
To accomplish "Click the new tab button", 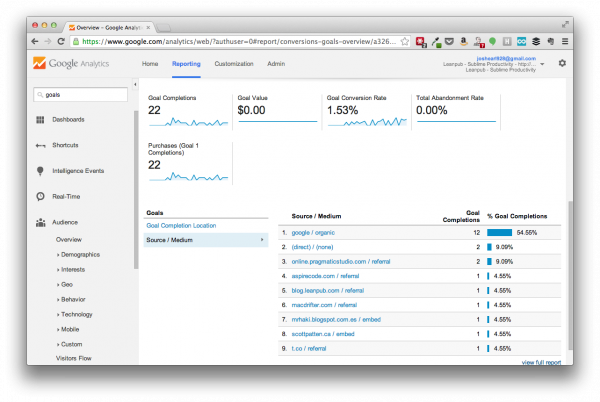I will [164, 28].
